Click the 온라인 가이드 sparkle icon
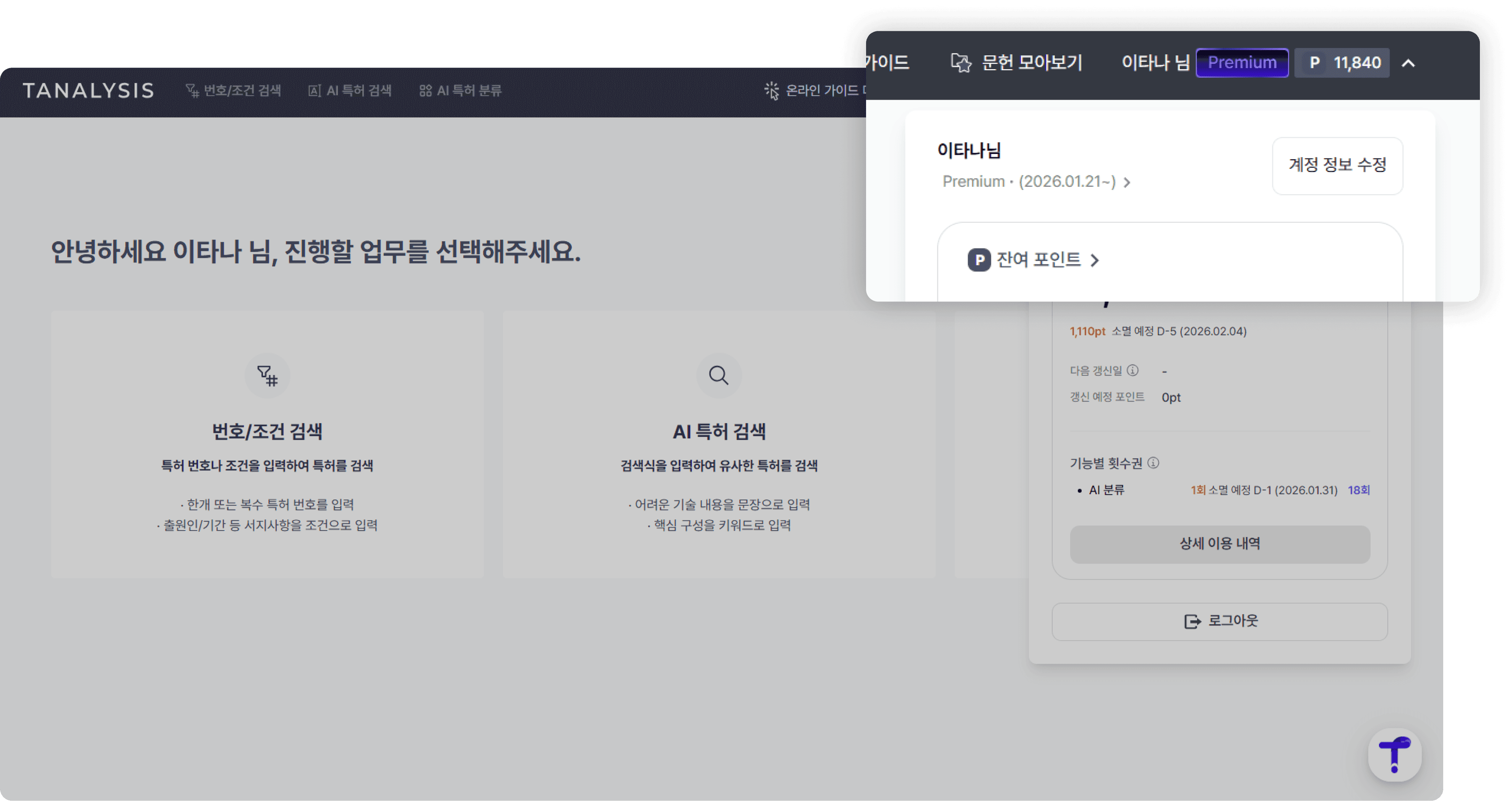Screen dimensions: 1512x801 click(771, 90)
